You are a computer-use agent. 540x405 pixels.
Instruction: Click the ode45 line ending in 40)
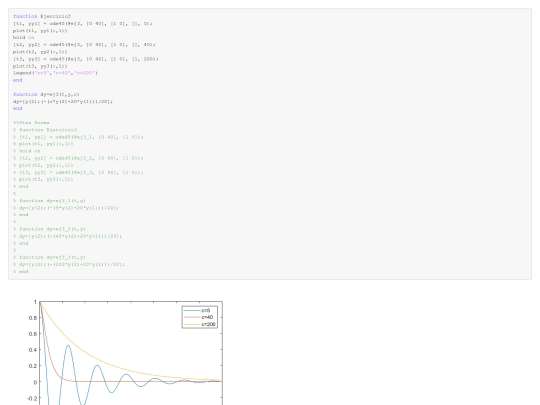tap(84, 45)
